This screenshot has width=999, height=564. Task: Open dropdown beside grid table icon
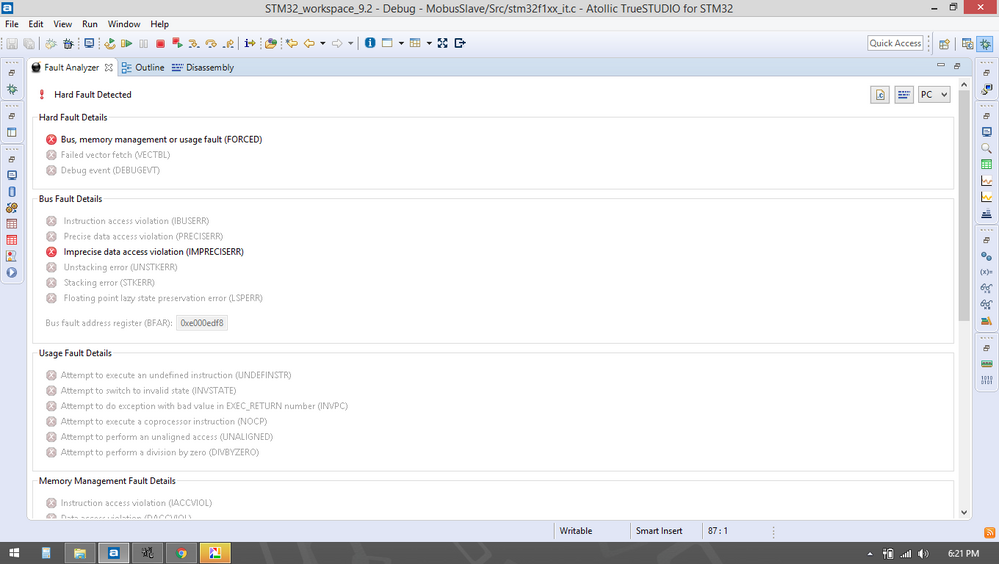[x=429, y=43]
